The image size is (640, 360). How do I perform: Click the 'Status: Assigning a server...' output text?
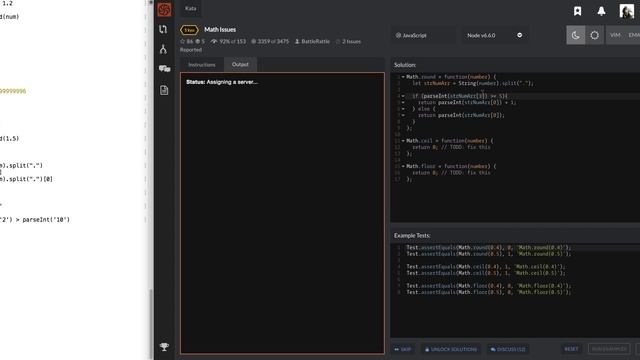tap(222, 82)
